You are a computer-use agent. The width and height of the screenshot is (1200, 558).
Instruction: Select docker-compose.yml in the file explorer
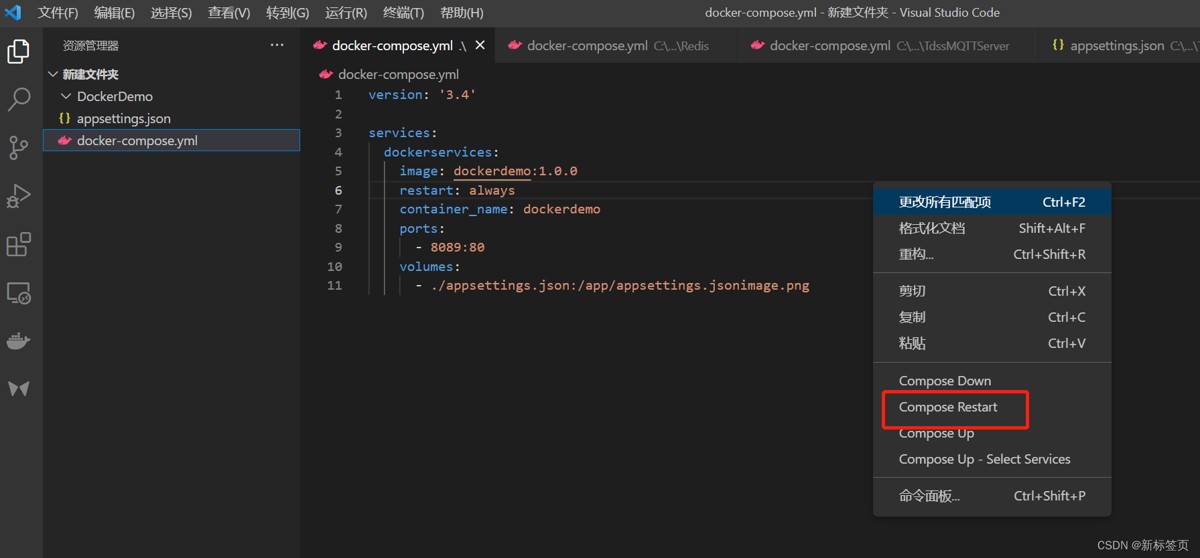point(137,141)
